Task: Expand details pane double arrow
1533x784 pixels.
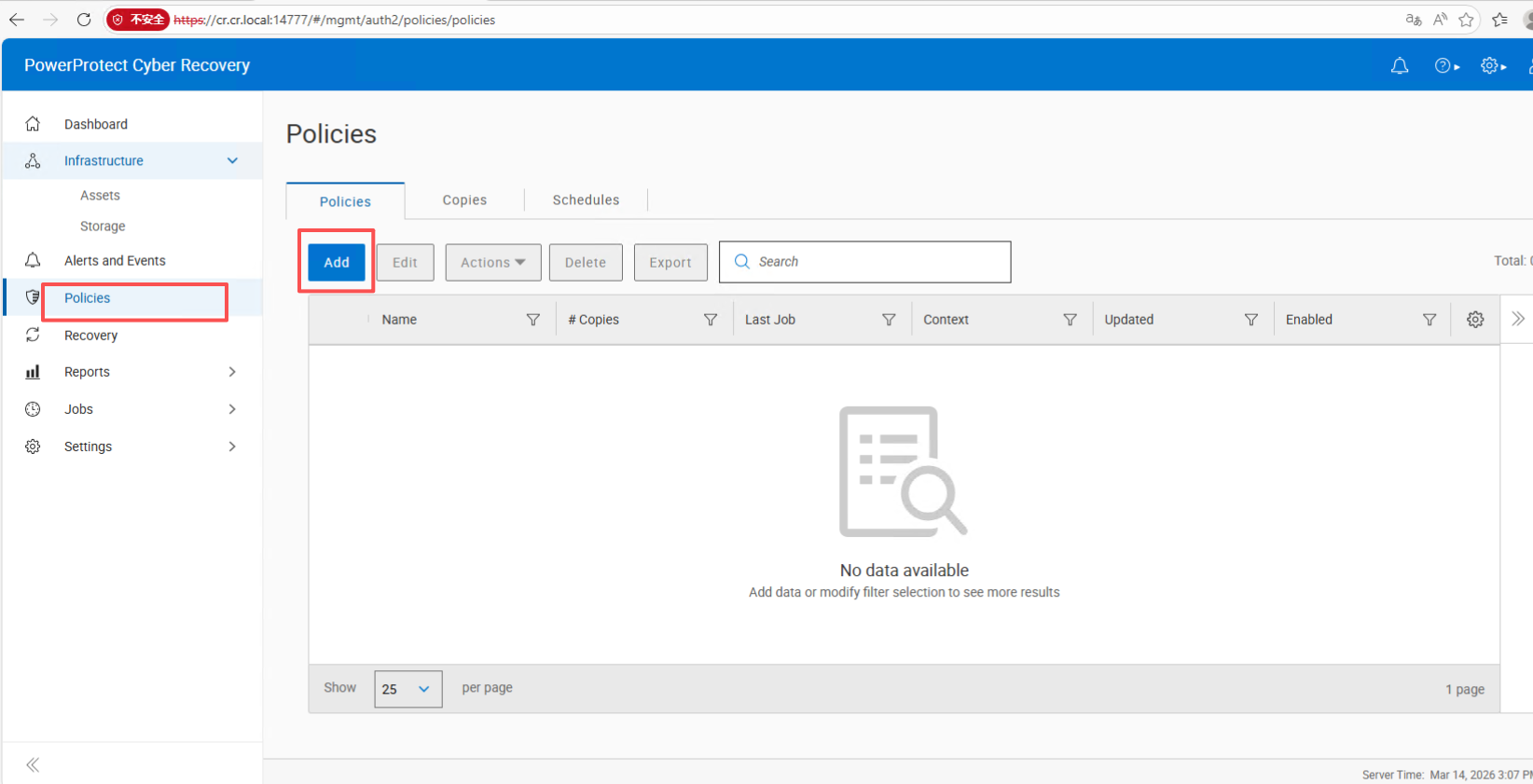Action: point(1518,319)
